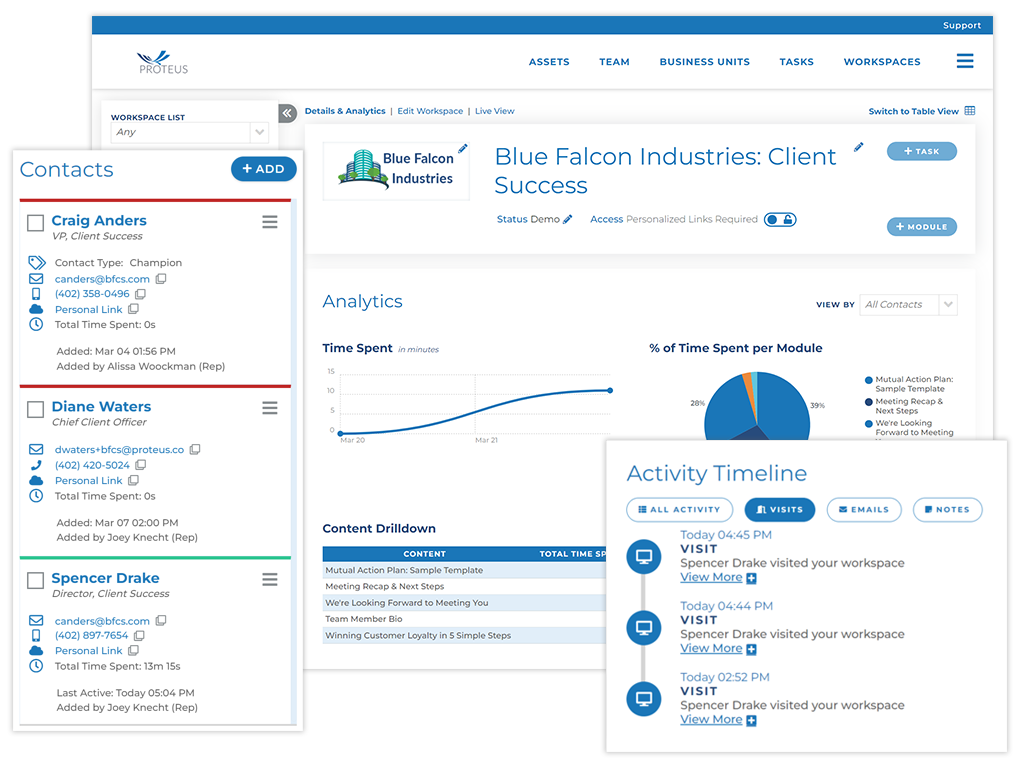Edit the workspace title pencil icon

(x=858, y=148)
